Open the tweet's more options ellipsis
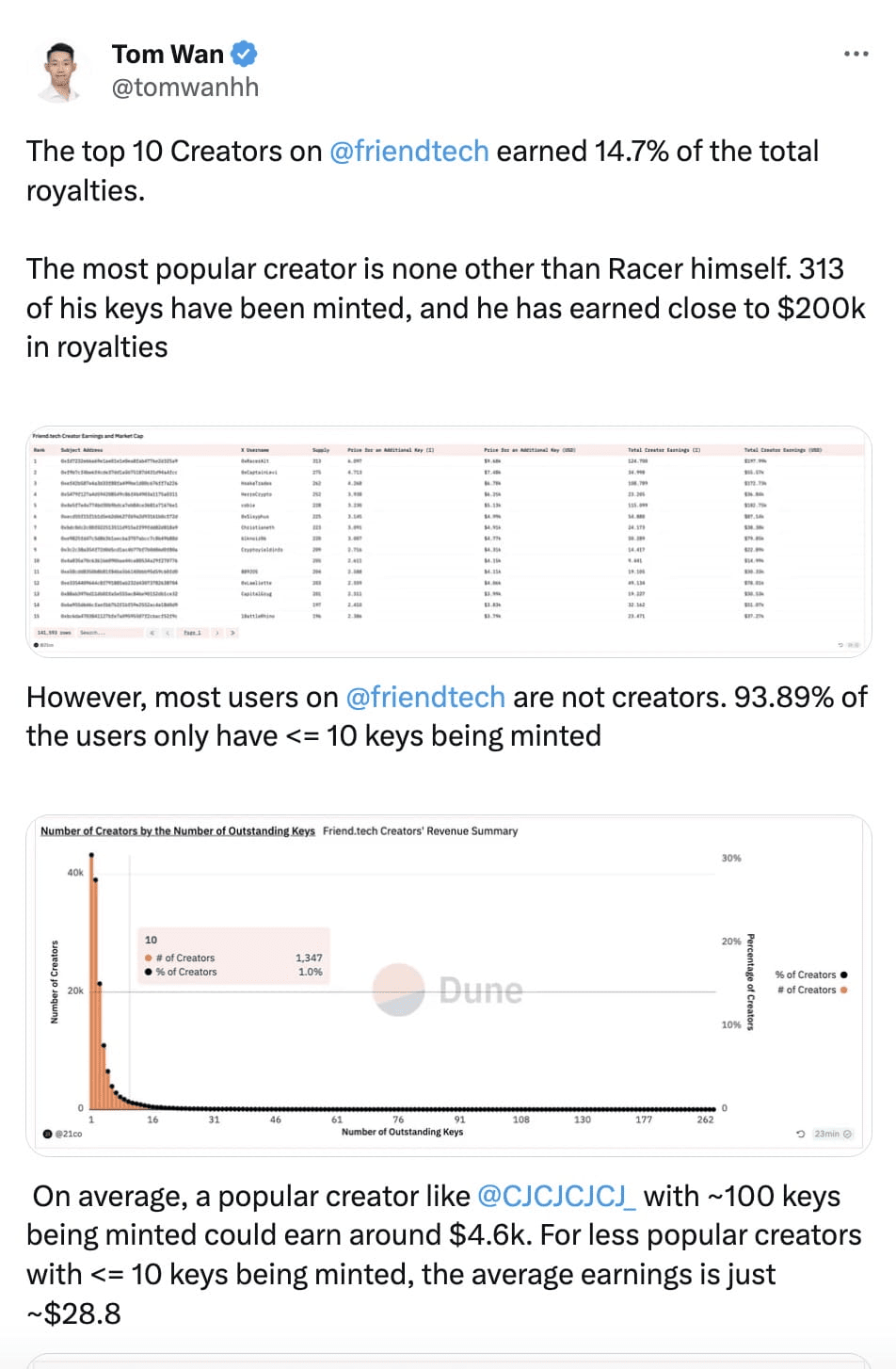 856,54
